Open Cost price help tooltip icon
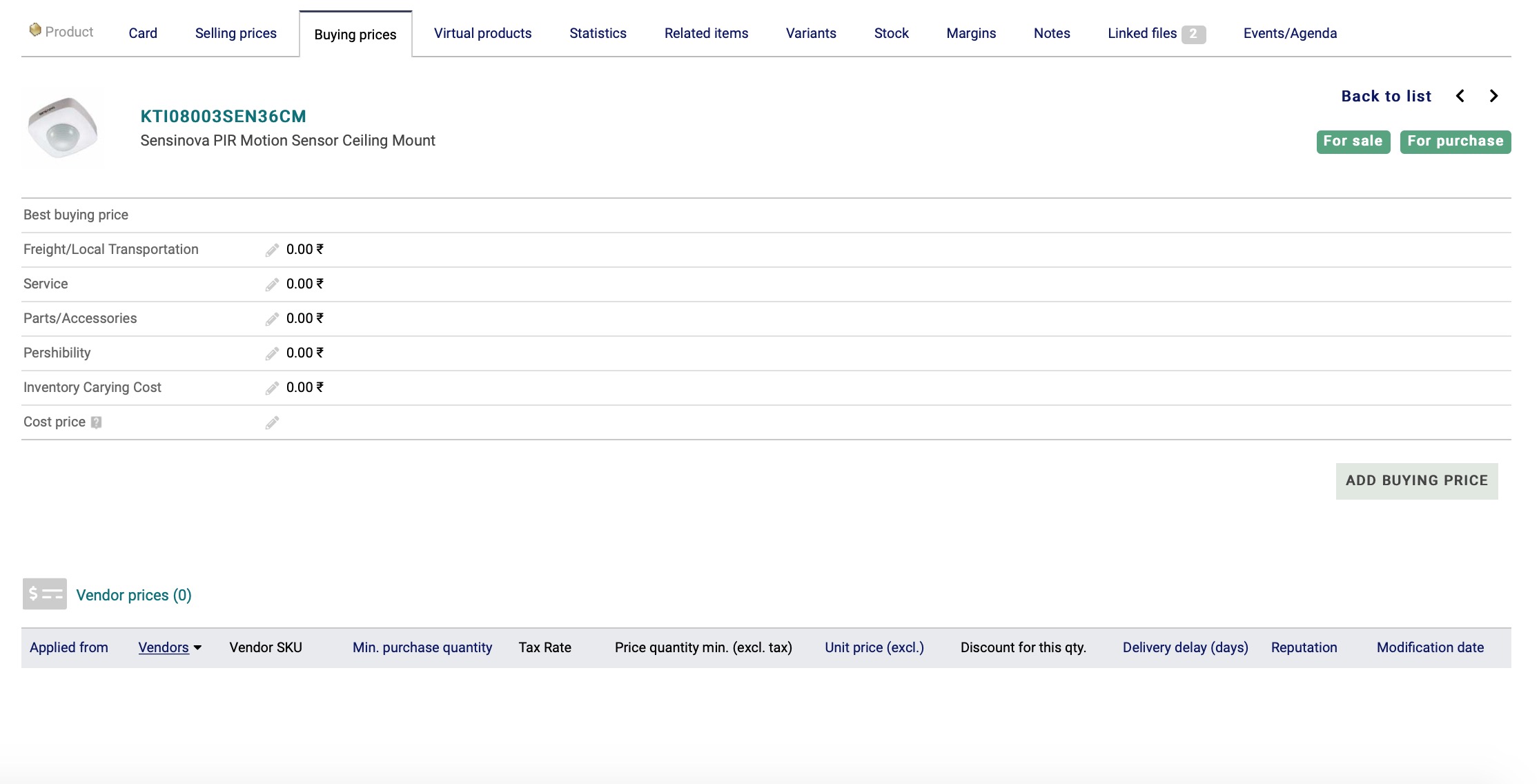Viewport: 1539px width, 784px height. click(x=97, y=422)
